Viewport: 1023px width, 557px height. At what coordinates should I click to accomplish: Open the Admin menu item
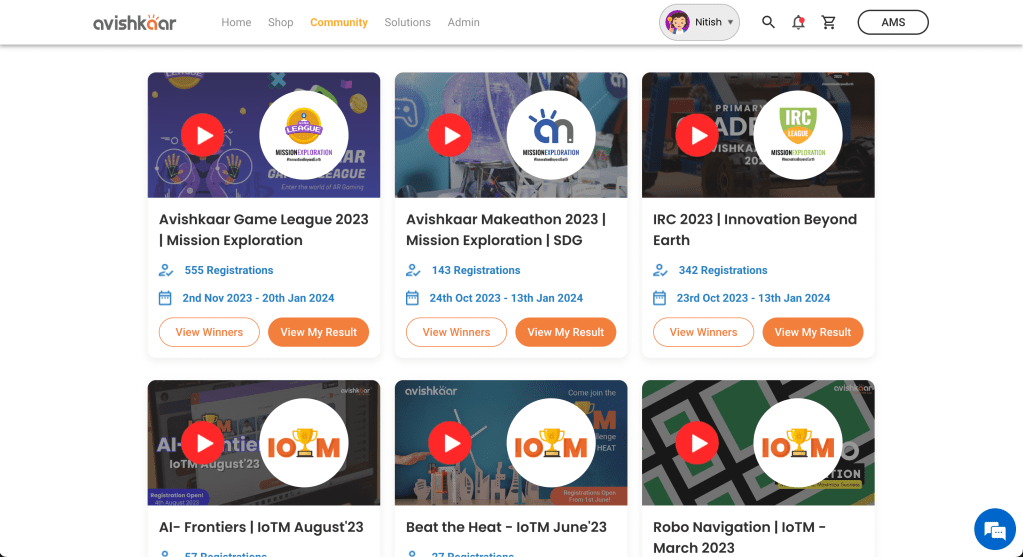463,22
